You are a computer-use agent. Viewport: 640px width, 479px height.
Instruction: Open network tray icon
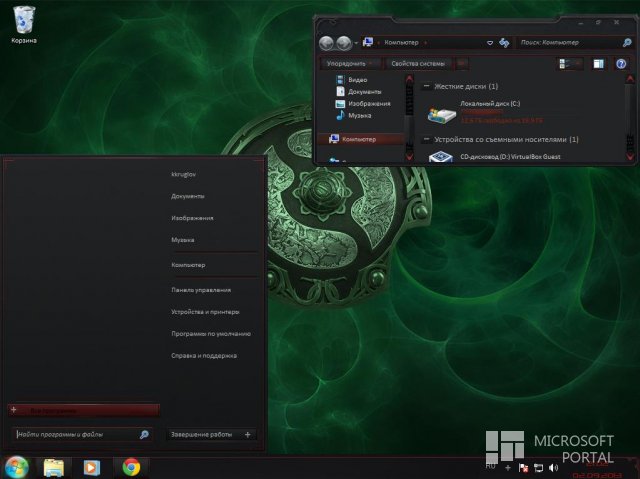click(x=538, y=468)
